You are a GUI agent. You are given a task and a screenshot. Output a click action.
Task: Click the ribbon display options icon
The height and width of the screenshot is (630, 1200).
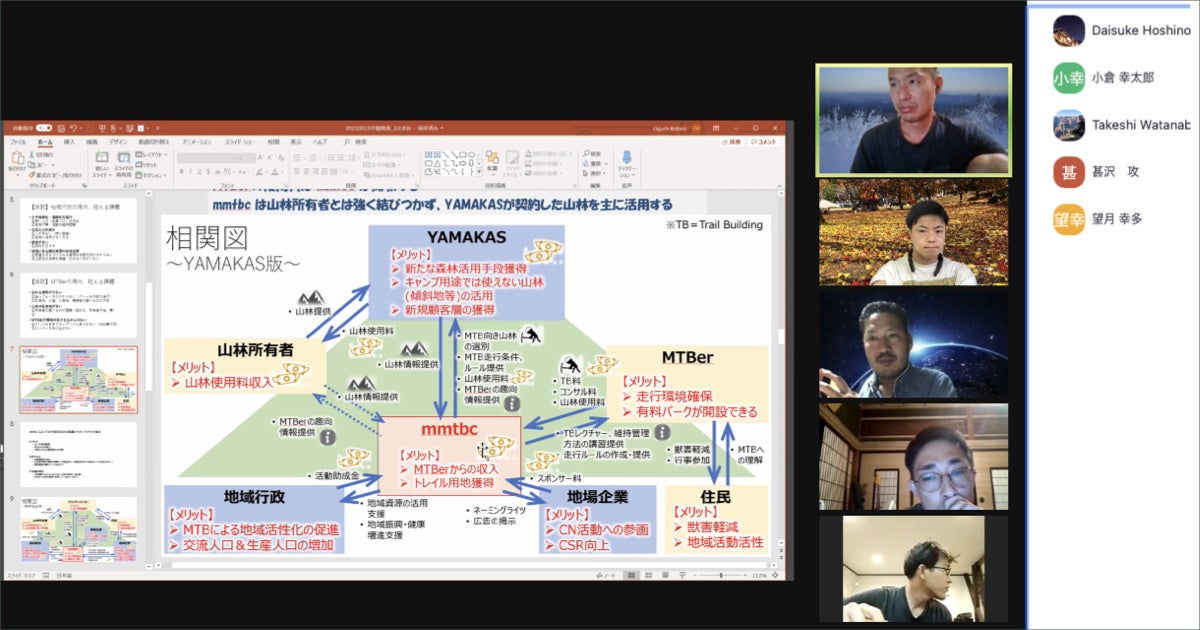[716, 128]
